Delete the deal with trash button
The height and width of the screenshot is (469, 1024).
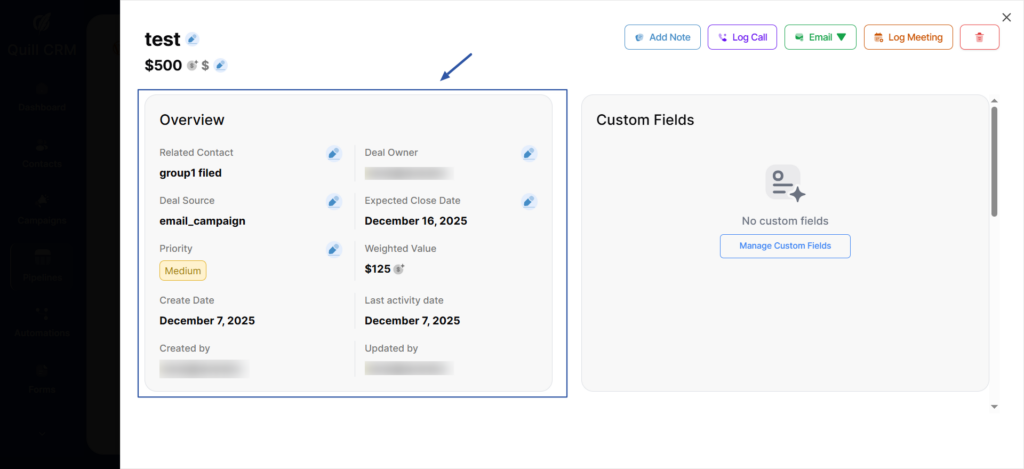[x=979, y=37]
